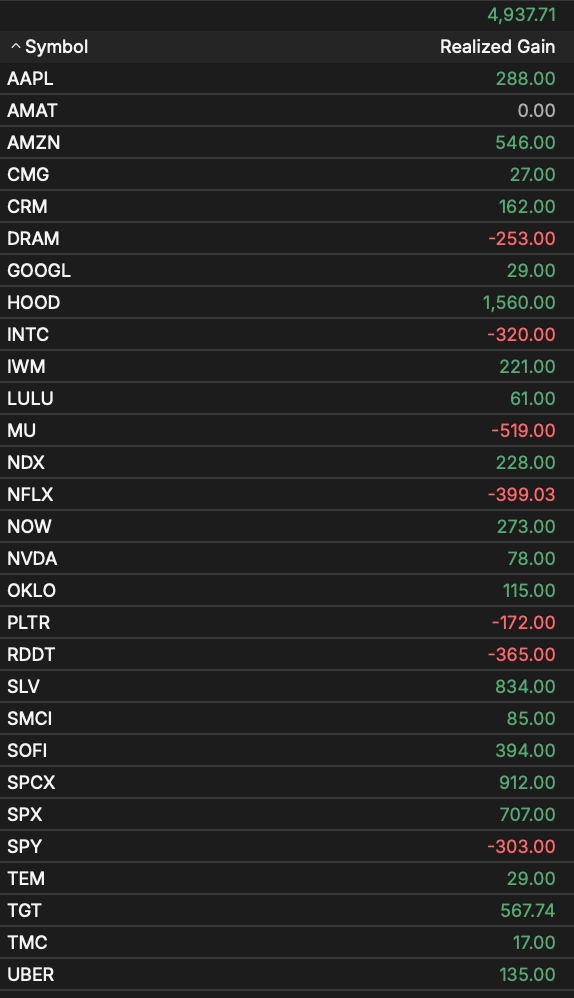
Task: Select the MU loss value -519.00
Action: [x=523, y=430]
